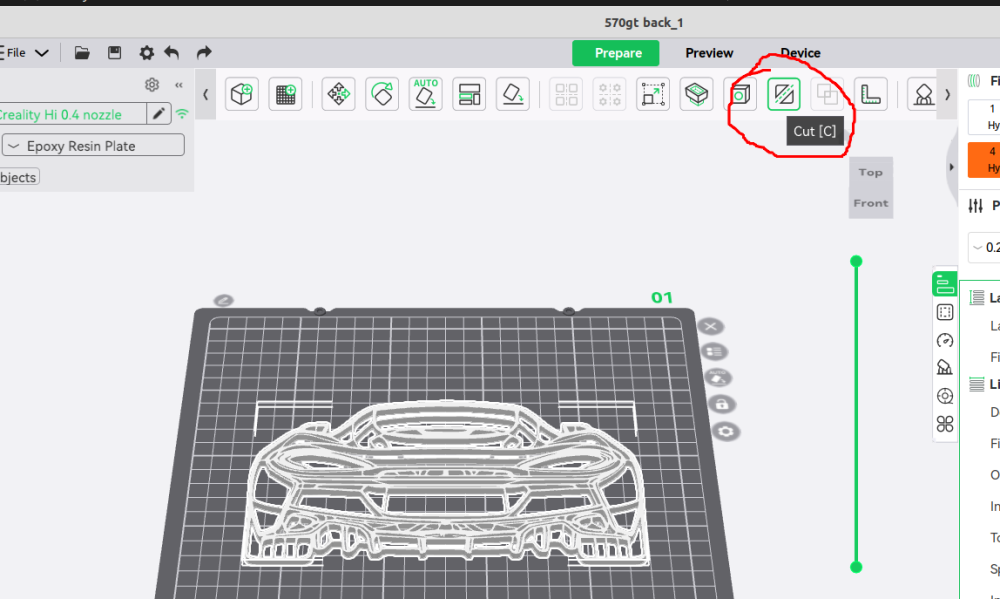Open project with the folder icon
Screen dimensions: 1000x599
point(82,53)
